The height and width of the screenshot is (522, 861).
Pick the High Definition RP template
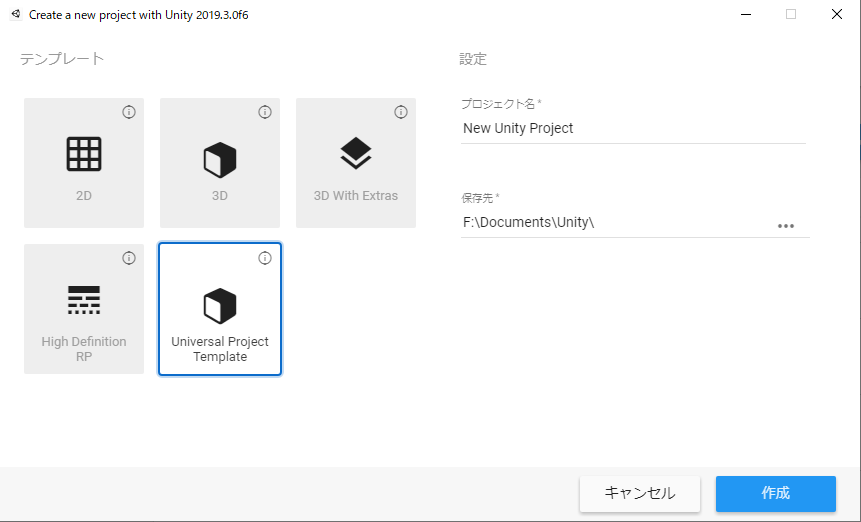(x=84, y=309)
